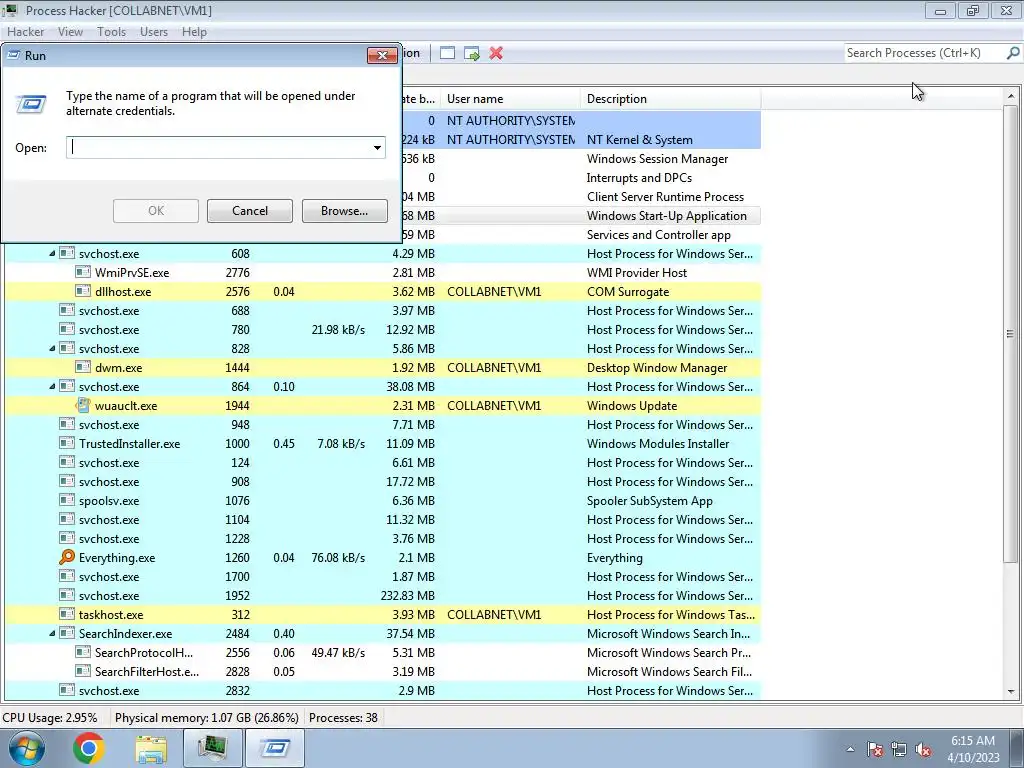
Task: Click the svchost.exe 1952 process icon
Action: pyautogui.click(x=67, y=596)
